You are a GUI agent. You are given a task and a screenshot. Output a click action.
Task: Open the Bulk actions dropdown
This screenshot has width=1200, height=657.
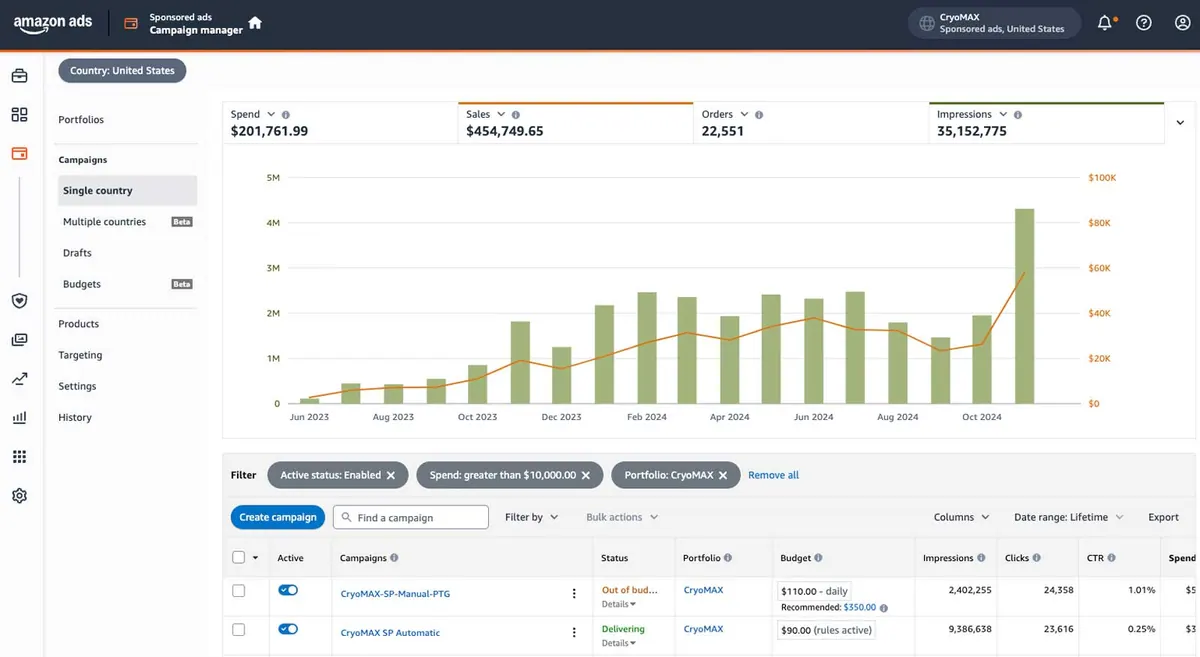point(622,517)
